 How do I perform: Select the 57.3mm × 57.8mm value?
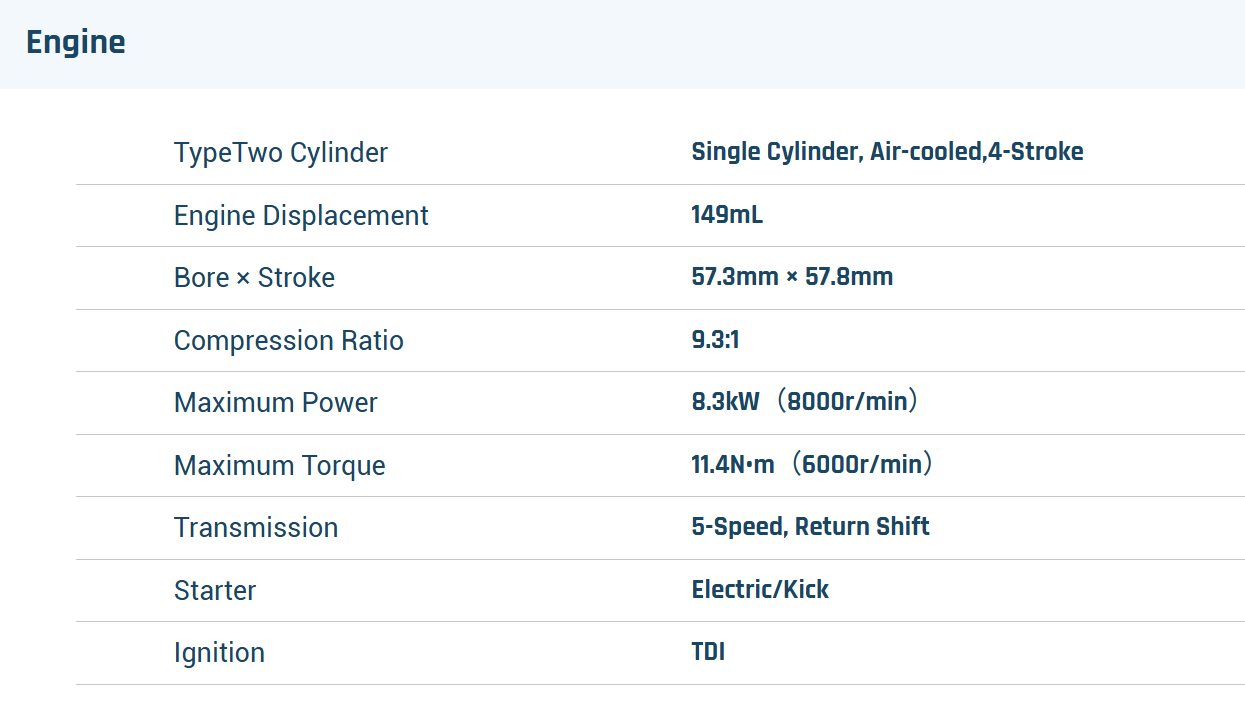pyautogui.click(x=792, y=277)
